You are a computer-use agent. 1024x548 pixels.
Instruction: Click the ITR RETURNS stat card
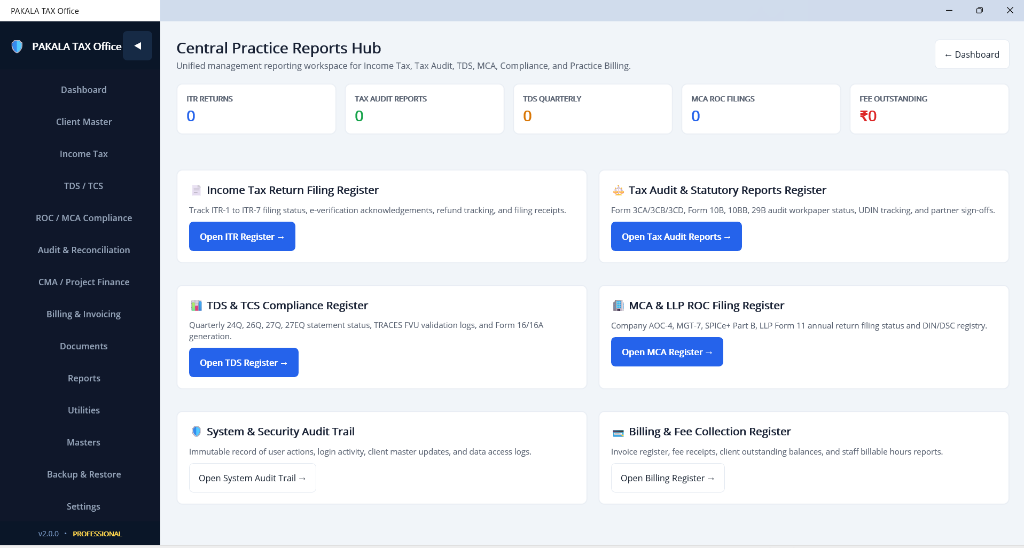(256, 109)
